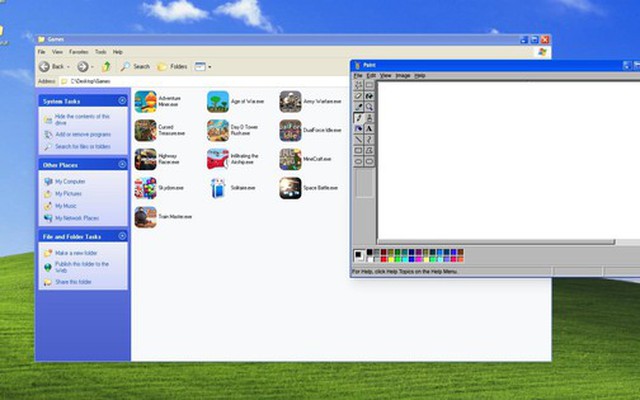Viewport: 640px width, 400px height.
Task: Select the Highway Racer.exe game icon
Action: tap(146, 159)
